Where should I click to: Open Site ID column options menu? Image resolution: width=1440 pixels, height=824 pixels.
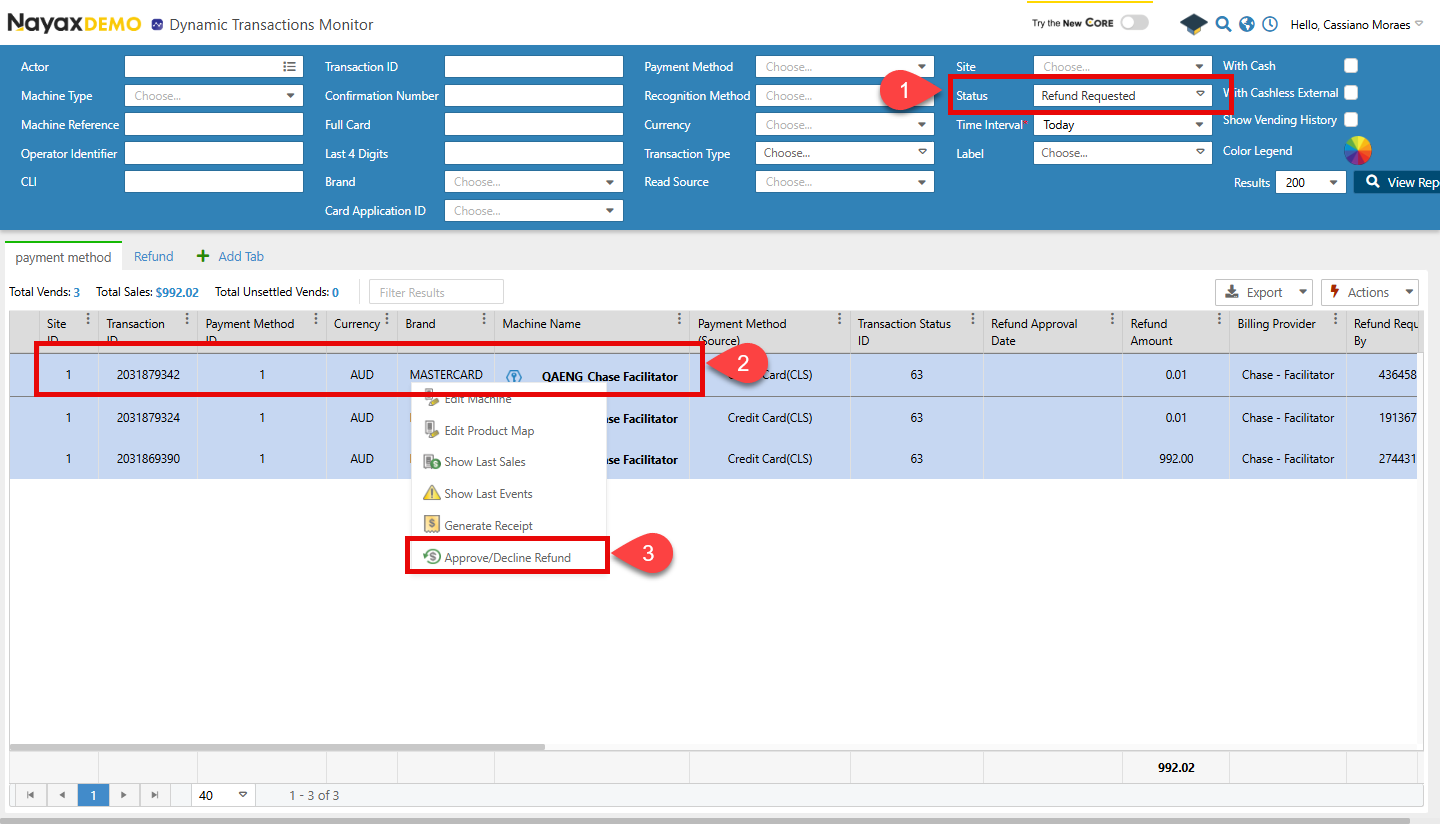[x=87, y=320]
